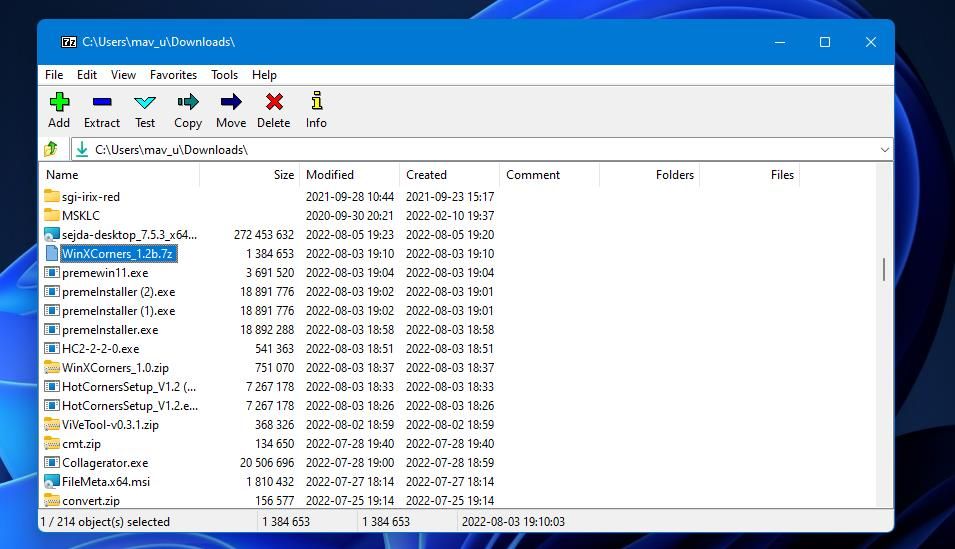The width and height of the screenshot is (955, 549).
Task: Click the HC2-2-2-0.exe file icon
Action: pos(52,349)
